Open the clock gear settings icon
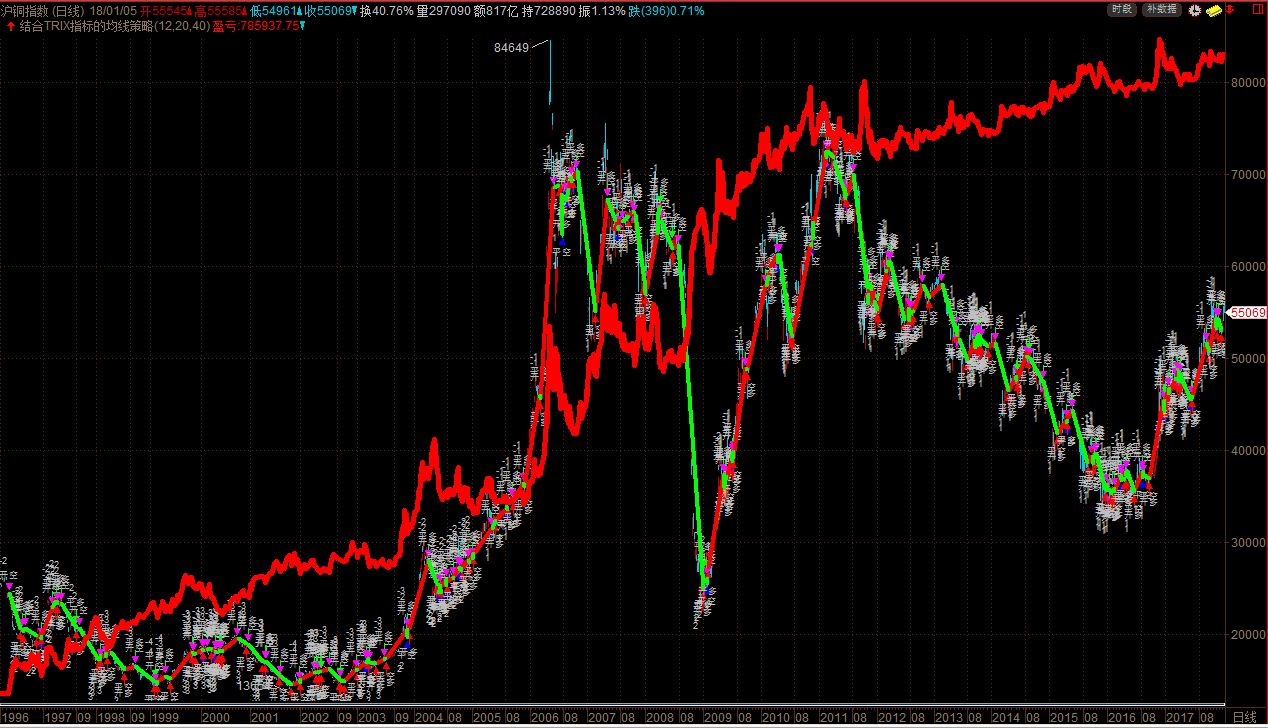Screen dimensions: 1268x728 click(x=1193, y=10)
